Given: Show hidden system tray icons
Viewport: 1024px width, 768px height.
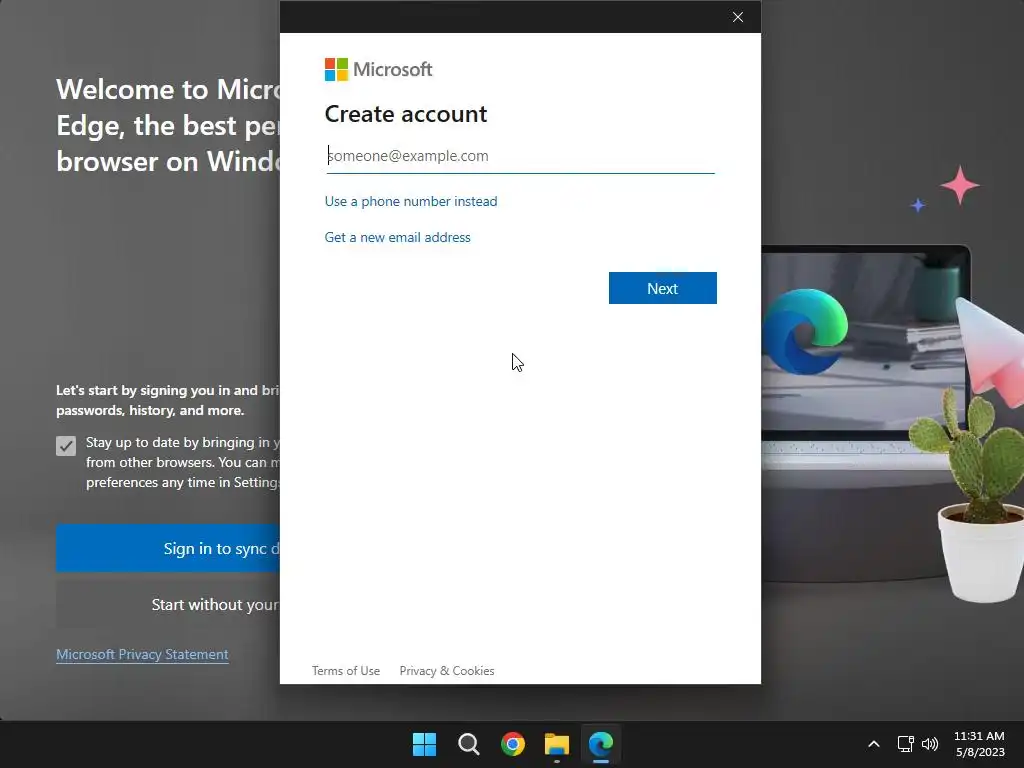Looking at the screenshot, I should [x=874, y=744].
